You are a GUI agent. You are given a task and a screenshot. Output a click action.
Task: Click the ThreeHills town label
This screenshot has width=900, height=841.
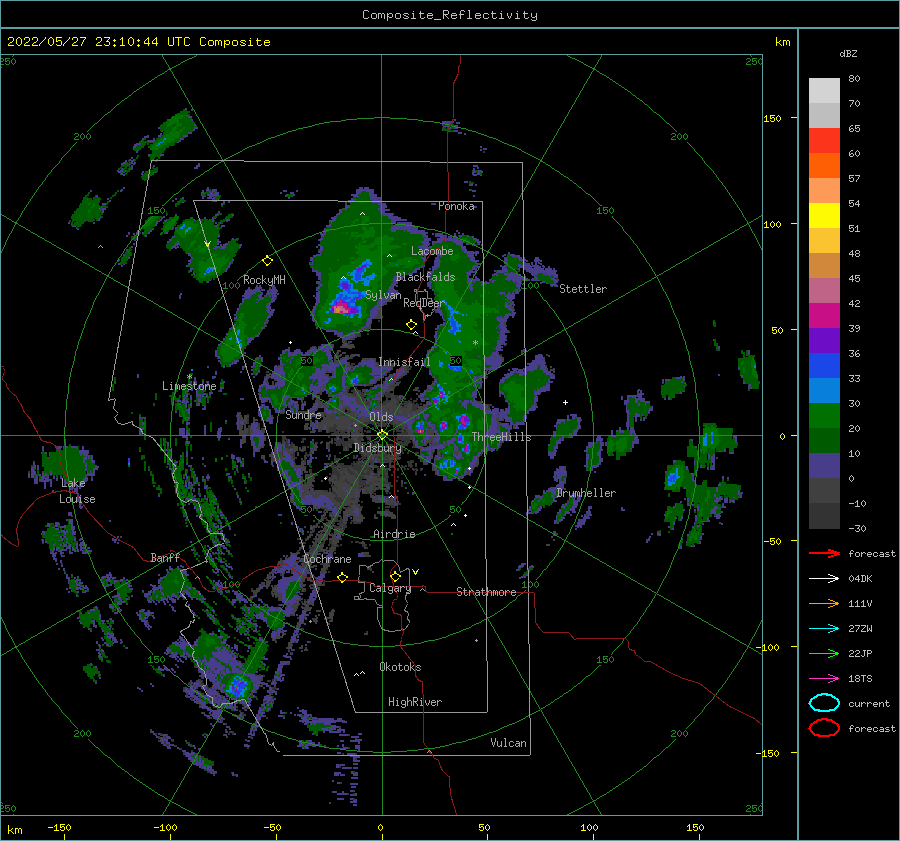(501, 437)
